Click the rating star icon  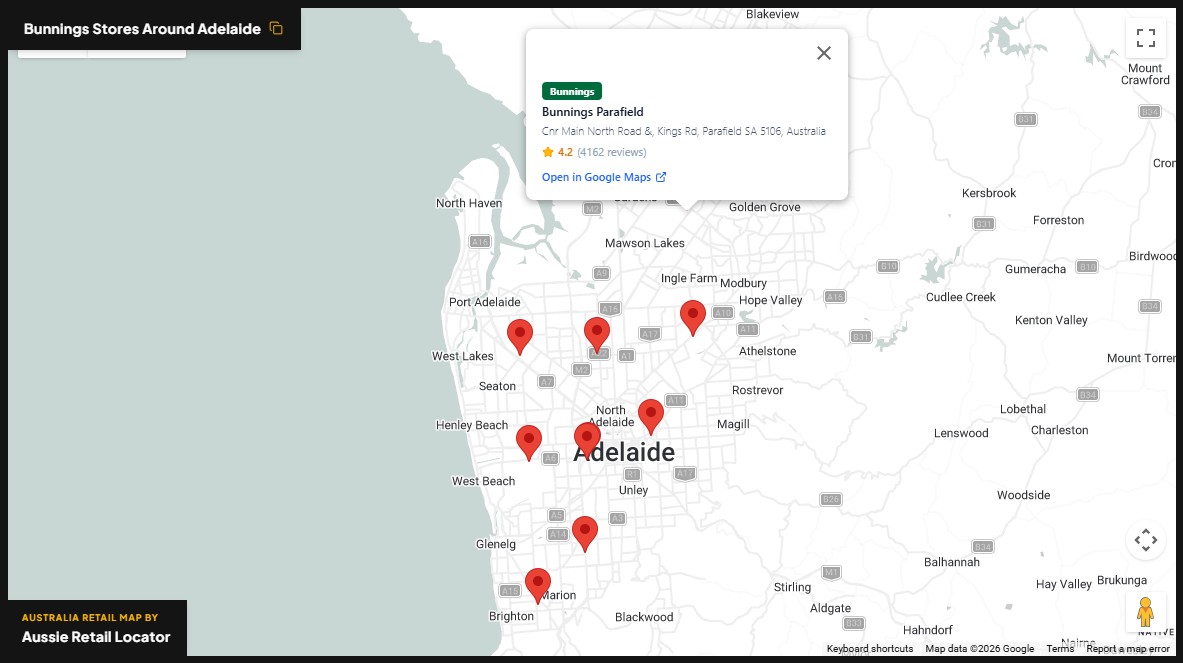(x=548, y=152)
